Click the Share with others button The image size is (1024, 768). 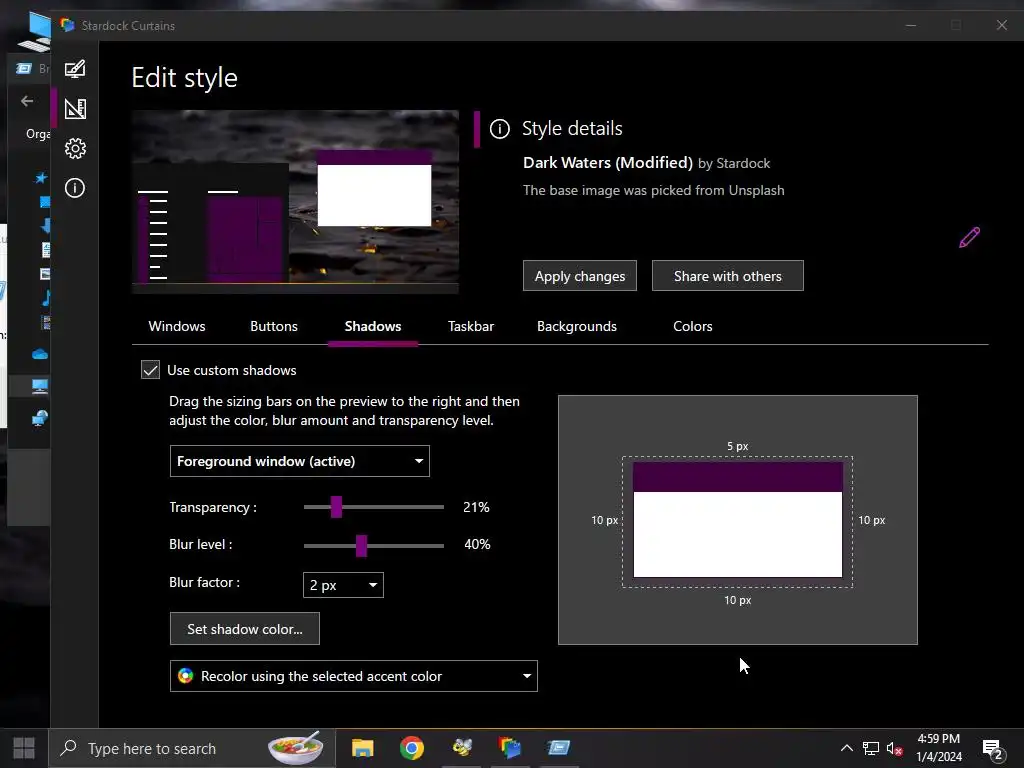728,276
